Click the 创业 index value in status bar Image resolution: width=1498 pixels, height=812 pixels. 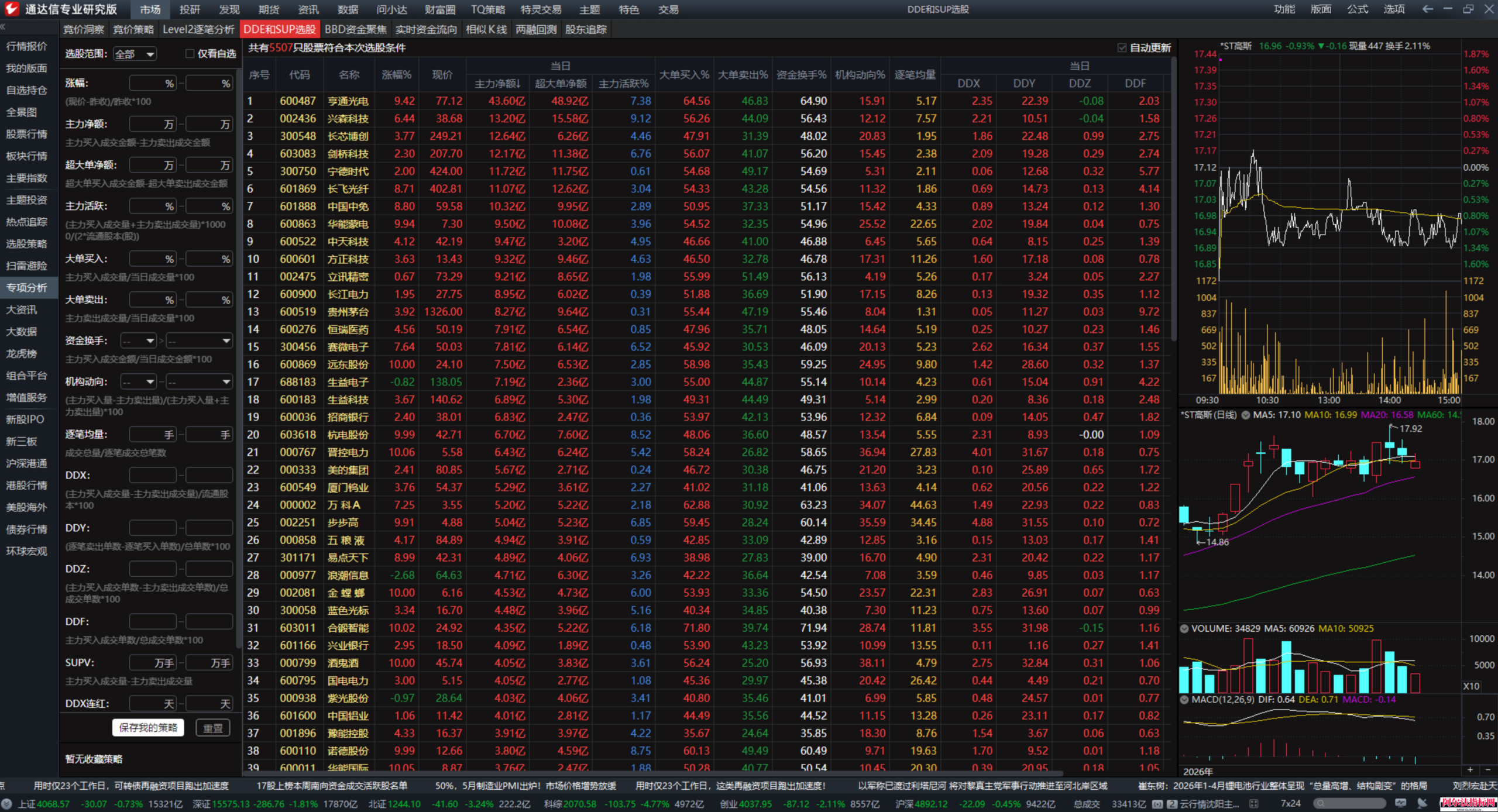755,804
